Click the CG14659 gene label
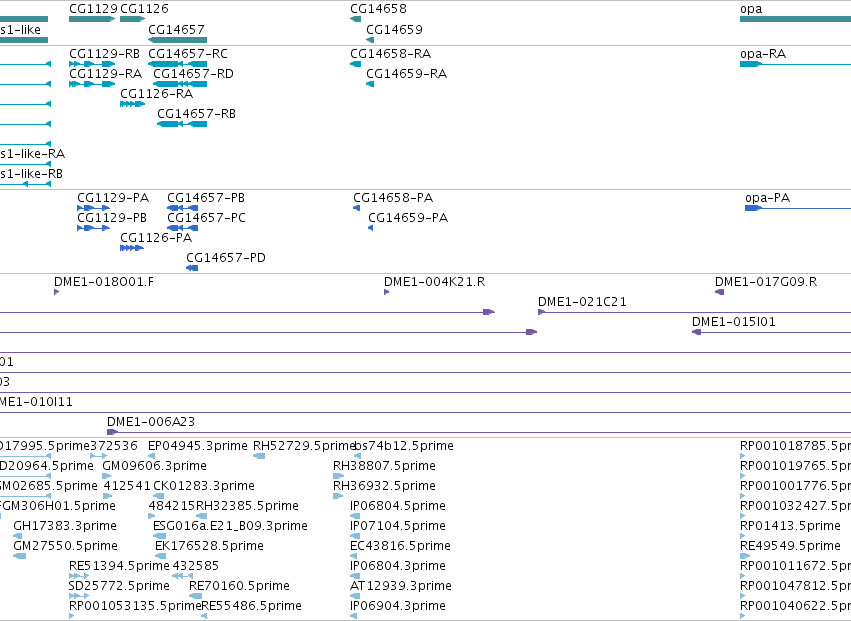Screen dimensions: 851x621 (395, 29)
